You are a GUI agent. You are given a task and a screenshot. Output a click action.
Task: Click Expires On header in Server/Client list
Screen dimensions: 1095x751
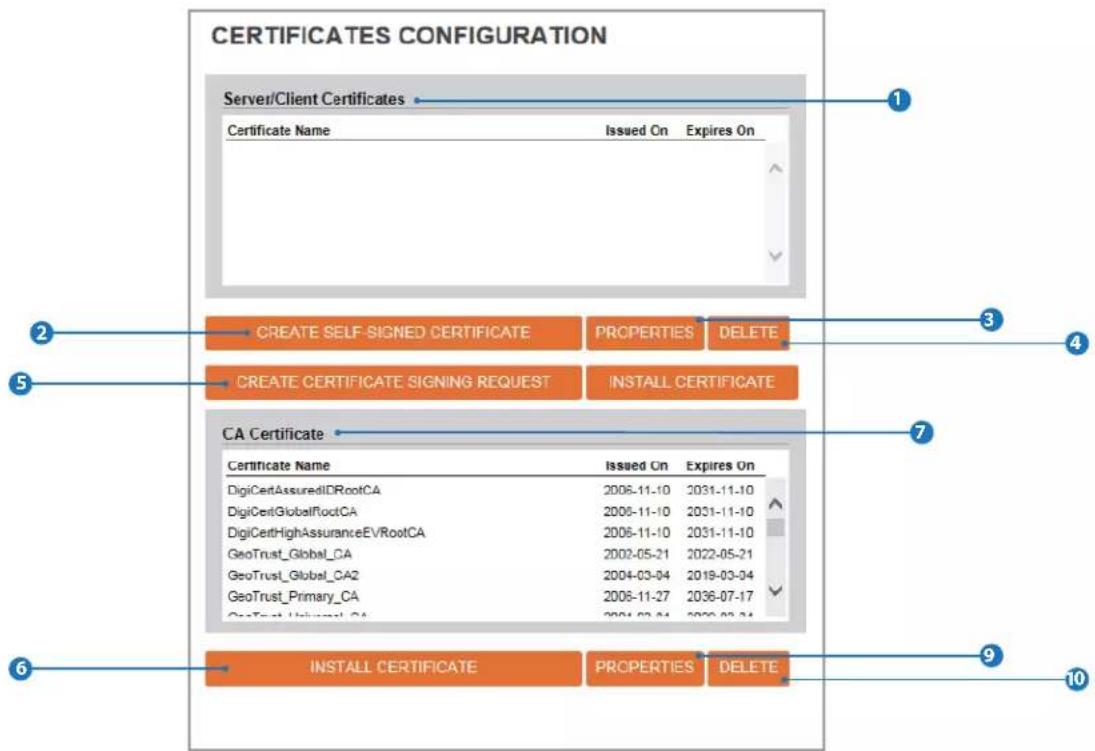click(720, 131)
